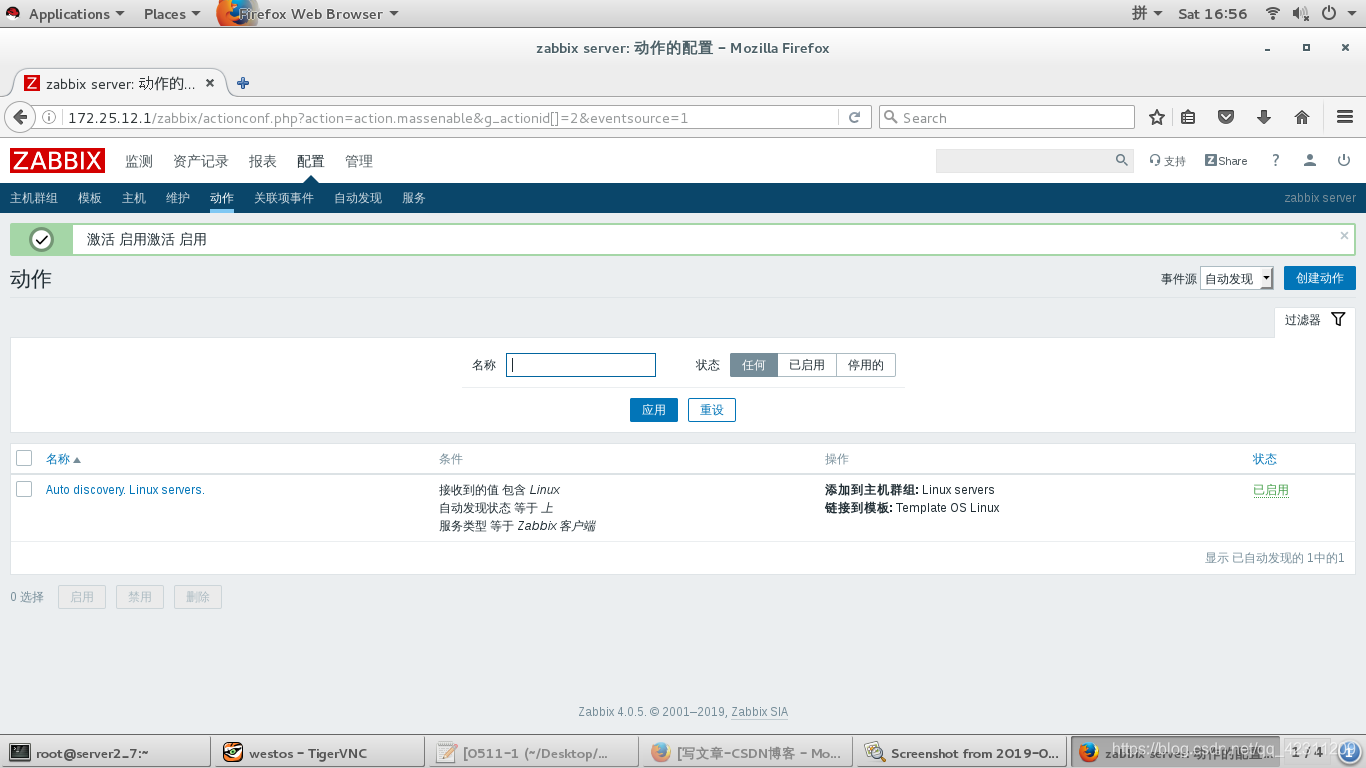Switch to the 关联项事件 submenu
The width and height of the screenshot is (1366, 768).
[284, 198]
